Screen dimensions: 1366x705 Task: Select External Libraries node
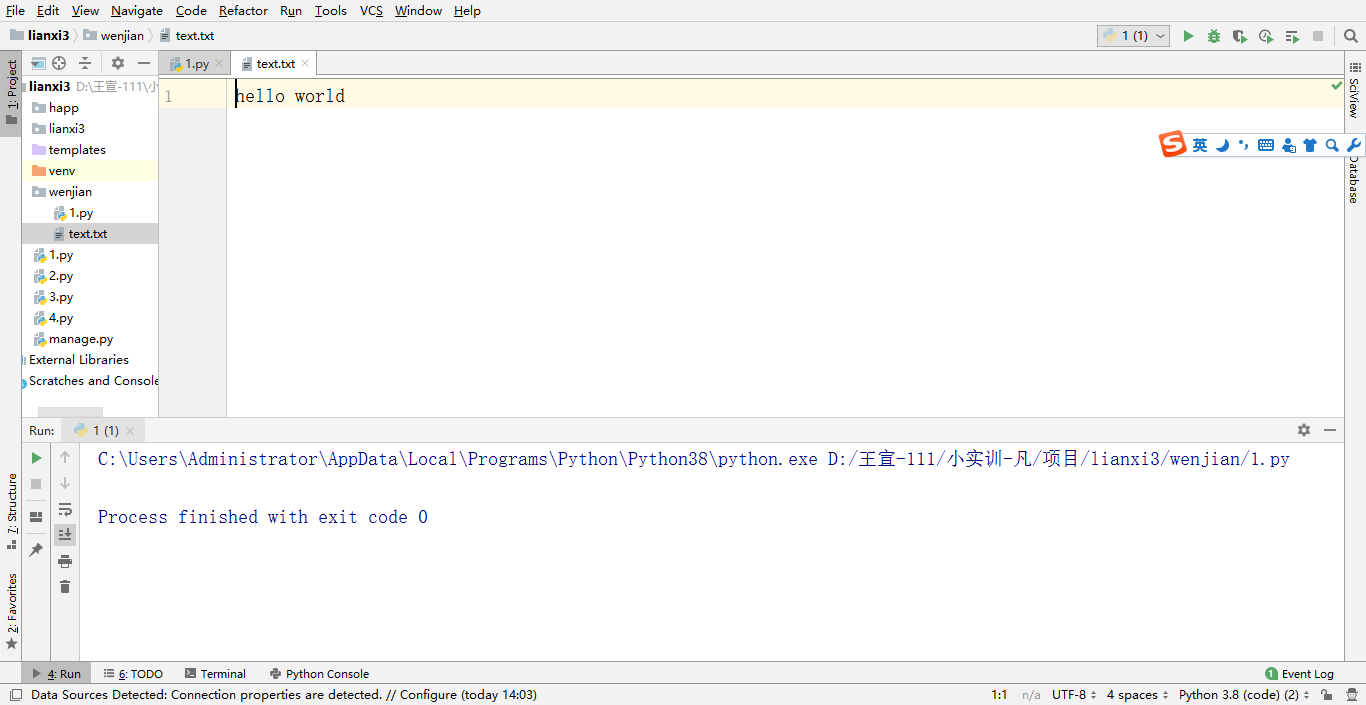click(x=79, y=360)
